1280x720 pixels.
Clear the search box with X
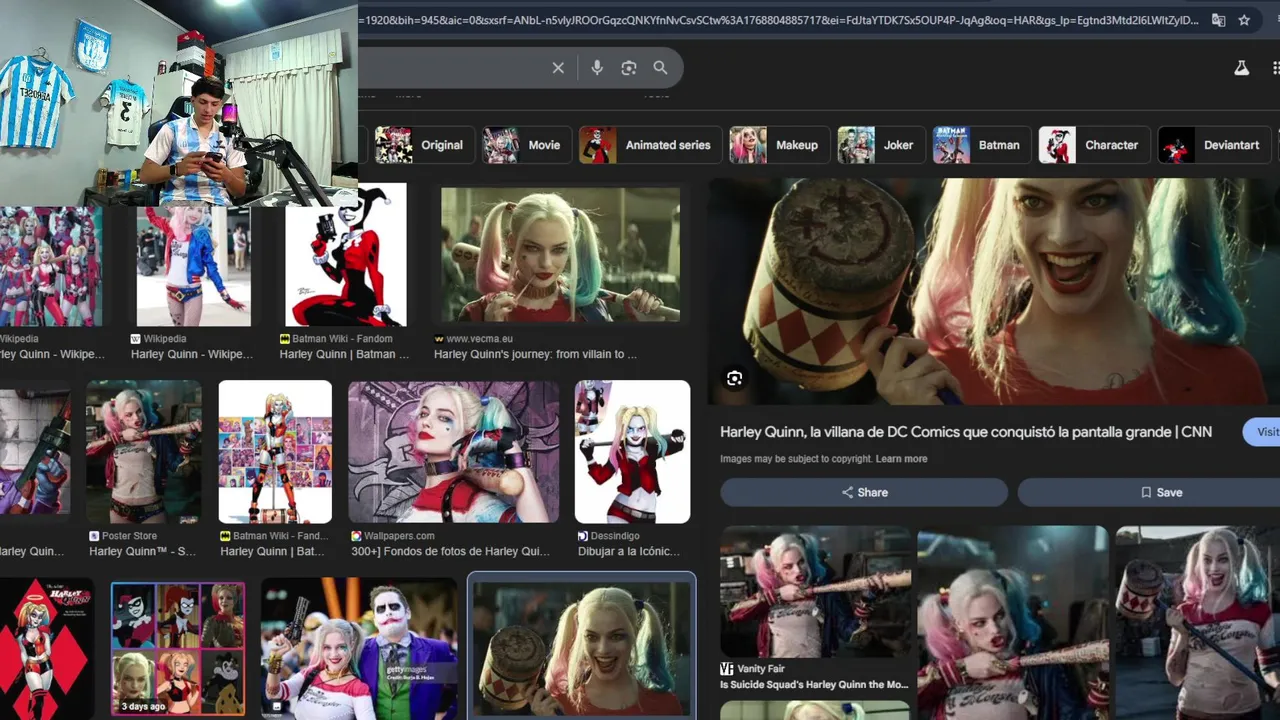point(558,68)
